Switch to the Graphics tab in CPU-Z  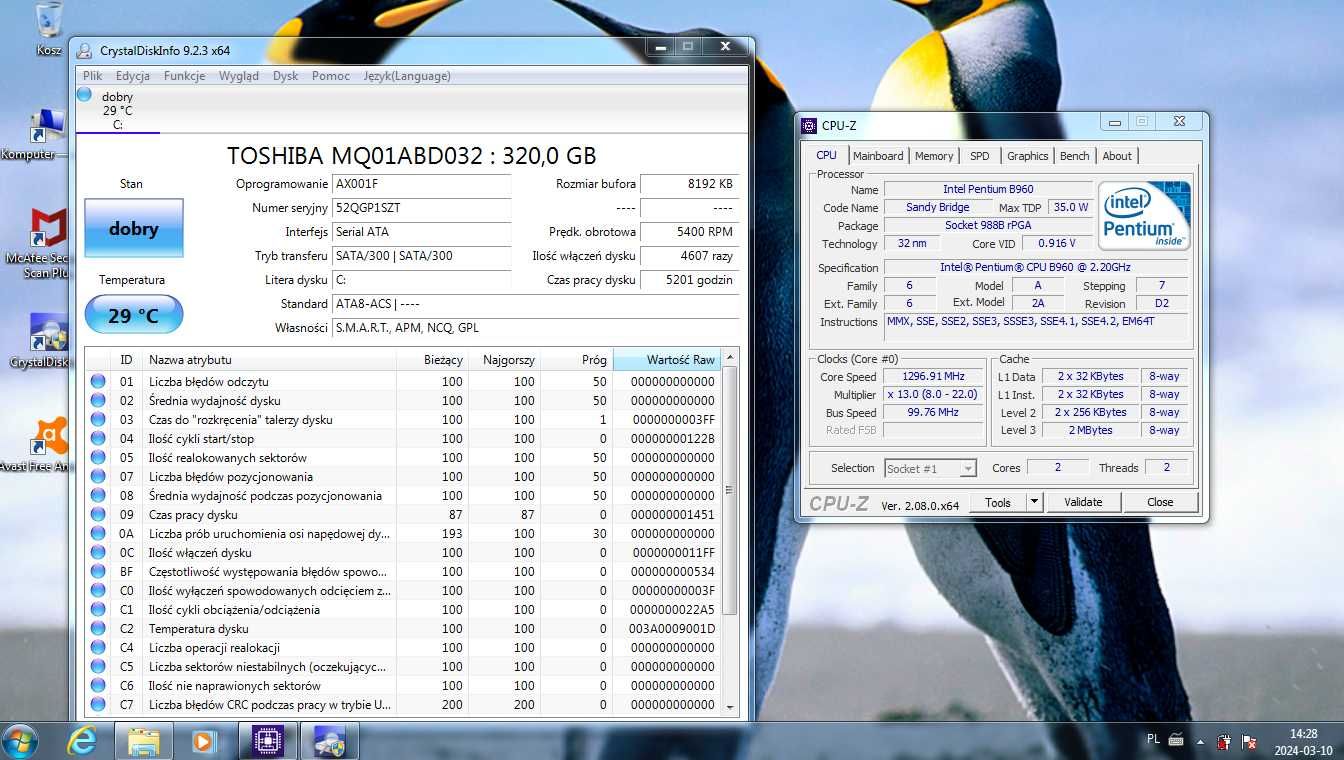click(x=1027, y=156)
